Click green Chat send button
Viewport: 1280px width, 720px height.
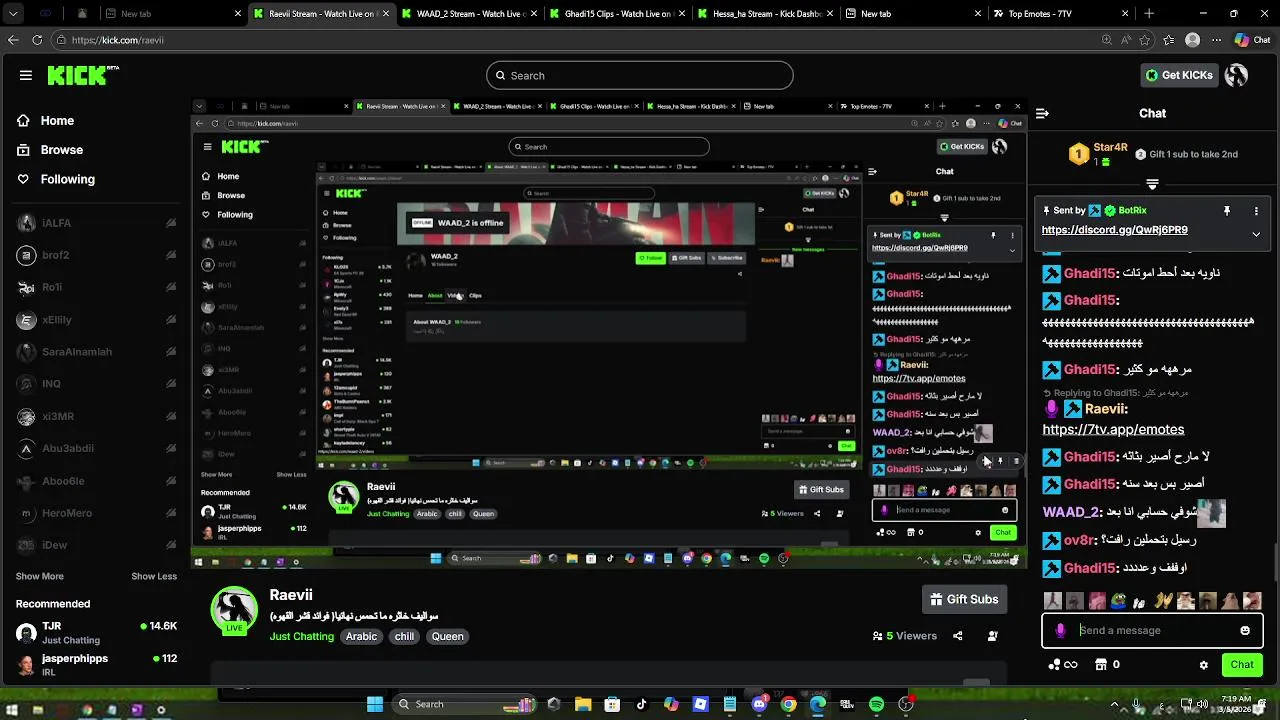pyautogui.click(x=1242, y=665)
